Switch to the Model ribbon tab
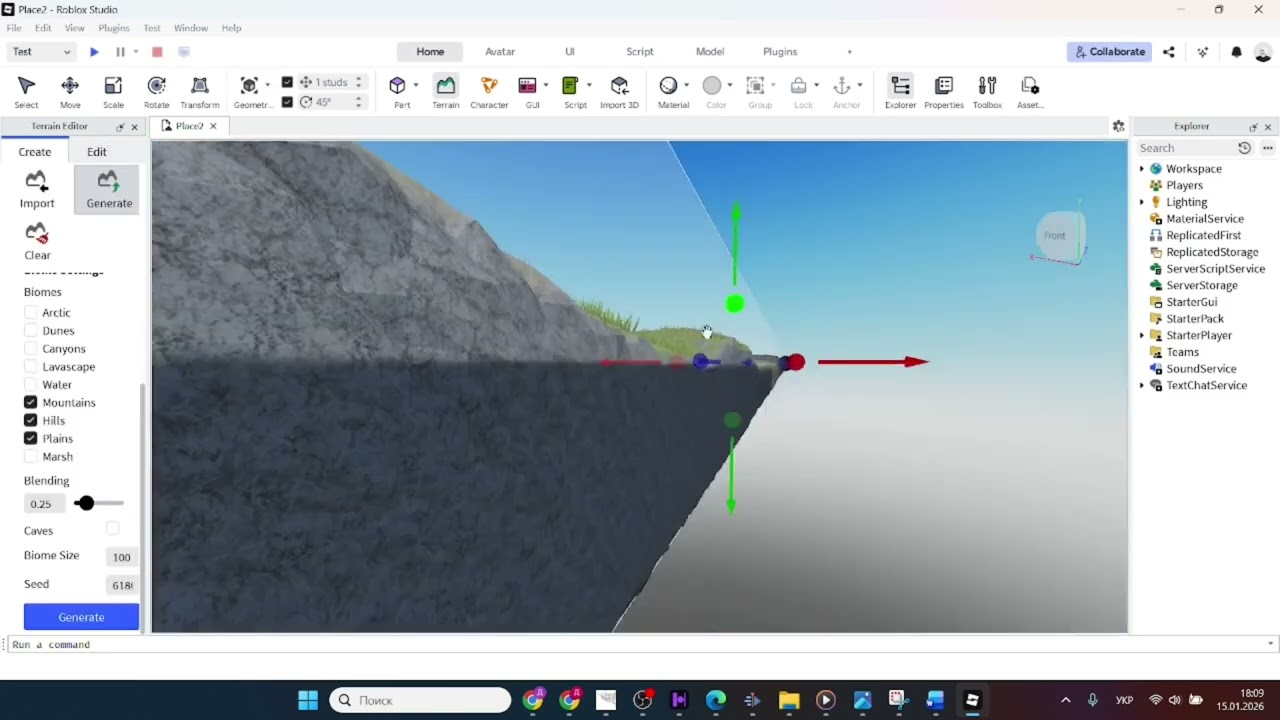Screen dimensions: 1280x720 (x=710, y=52)
